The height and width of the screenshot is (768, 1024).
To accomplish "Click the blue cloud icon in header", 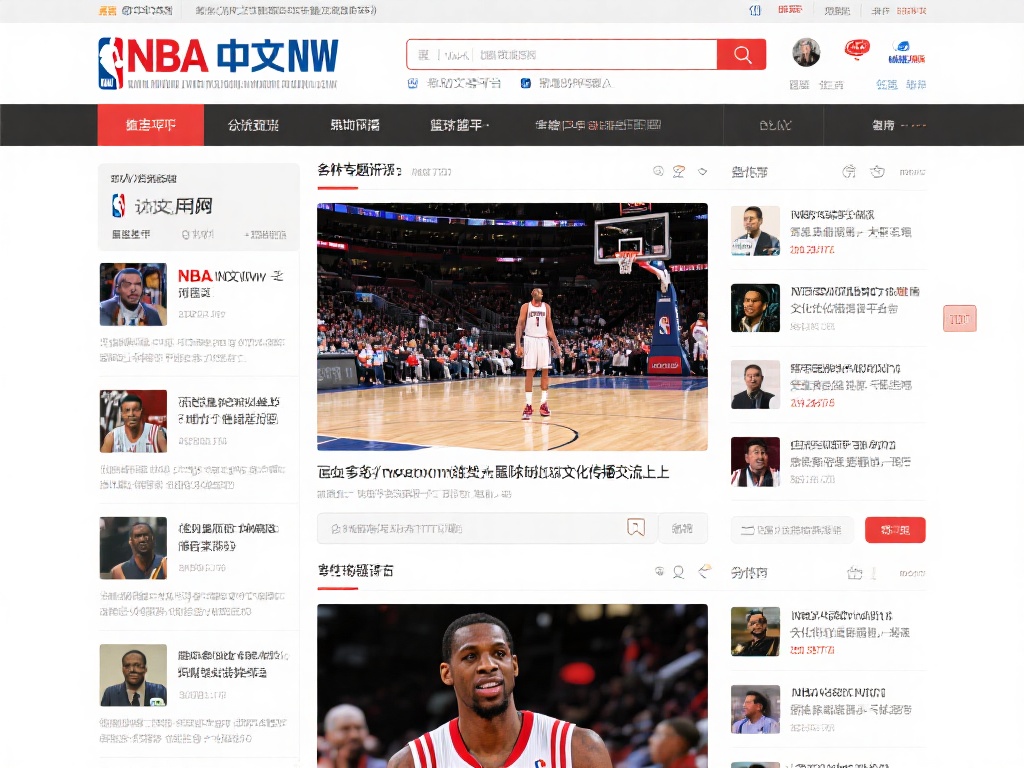I will [x=902, y=48].
